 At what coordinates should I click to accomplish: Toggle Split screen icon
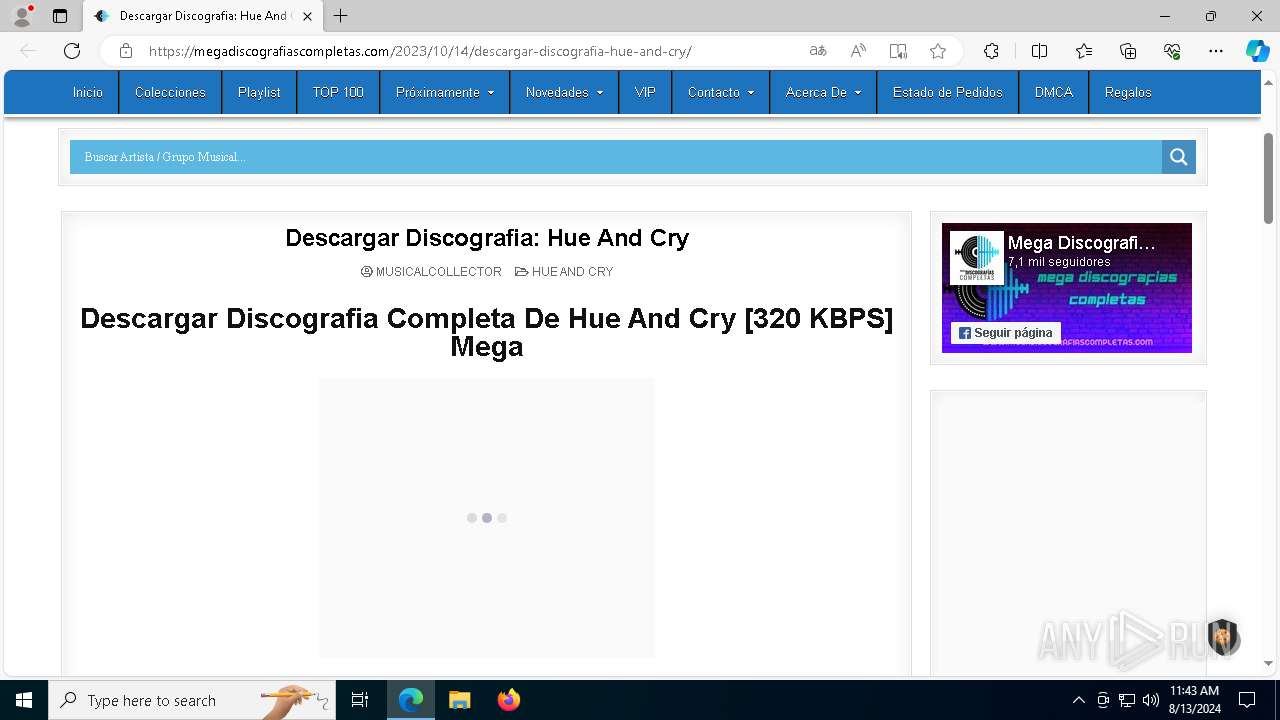click(x=1039, y=51)
